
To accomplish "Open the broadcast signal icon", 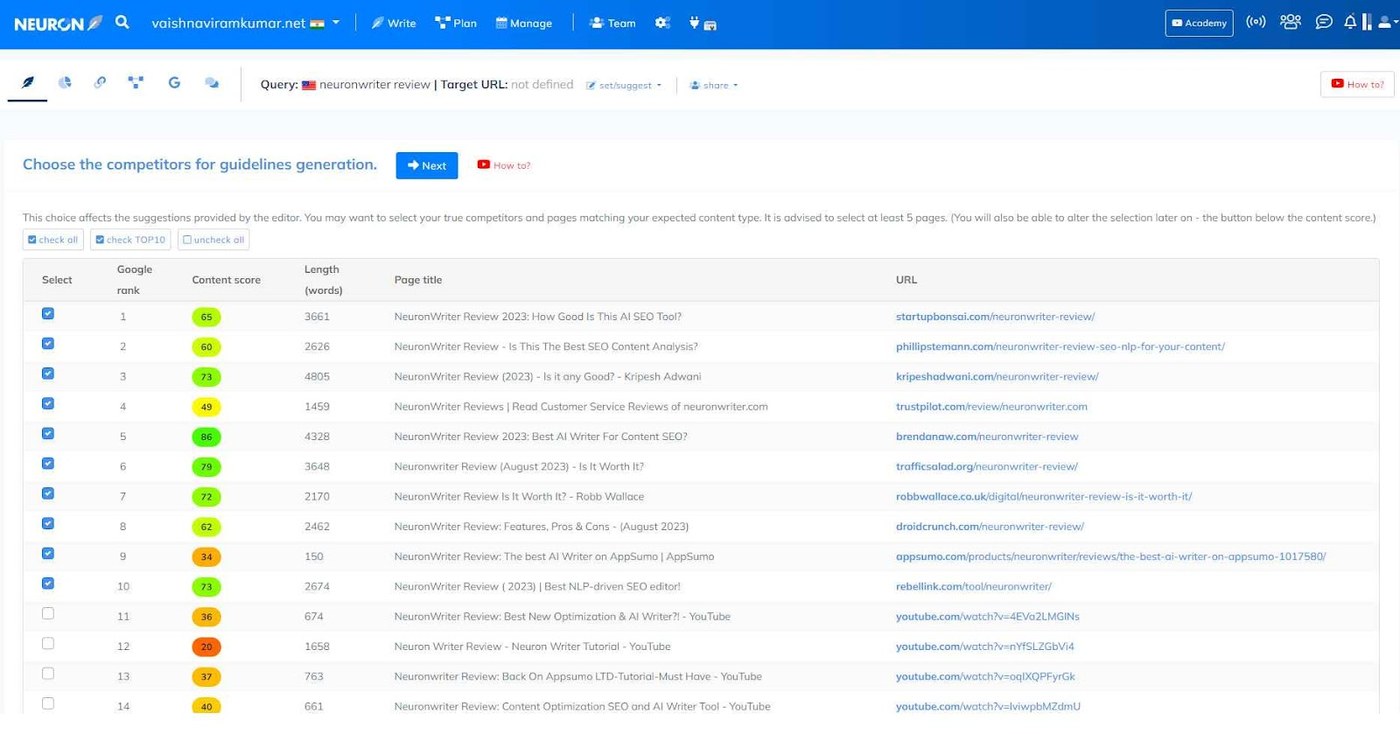I will coord(1255,22).
